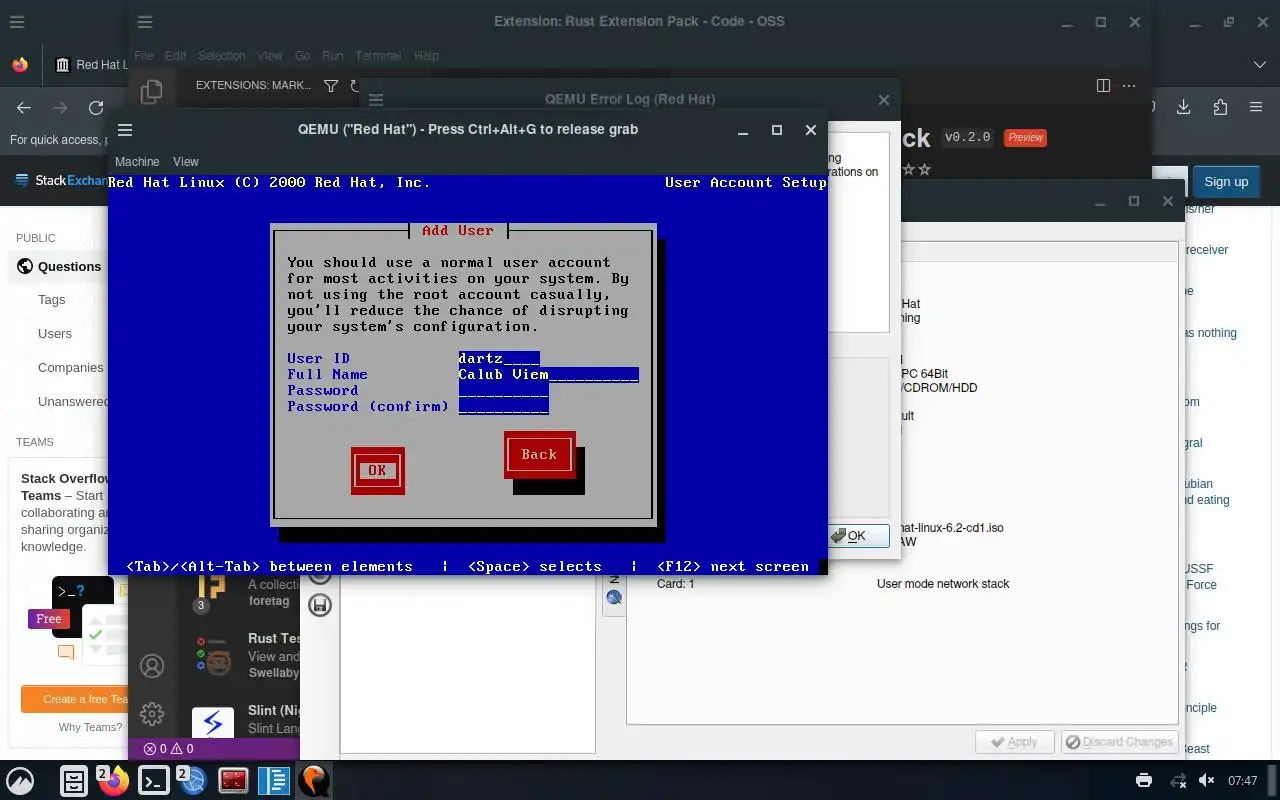Focus the Password (confirm) field
This screenshot has width=1280, height=800.
[503, 406]
